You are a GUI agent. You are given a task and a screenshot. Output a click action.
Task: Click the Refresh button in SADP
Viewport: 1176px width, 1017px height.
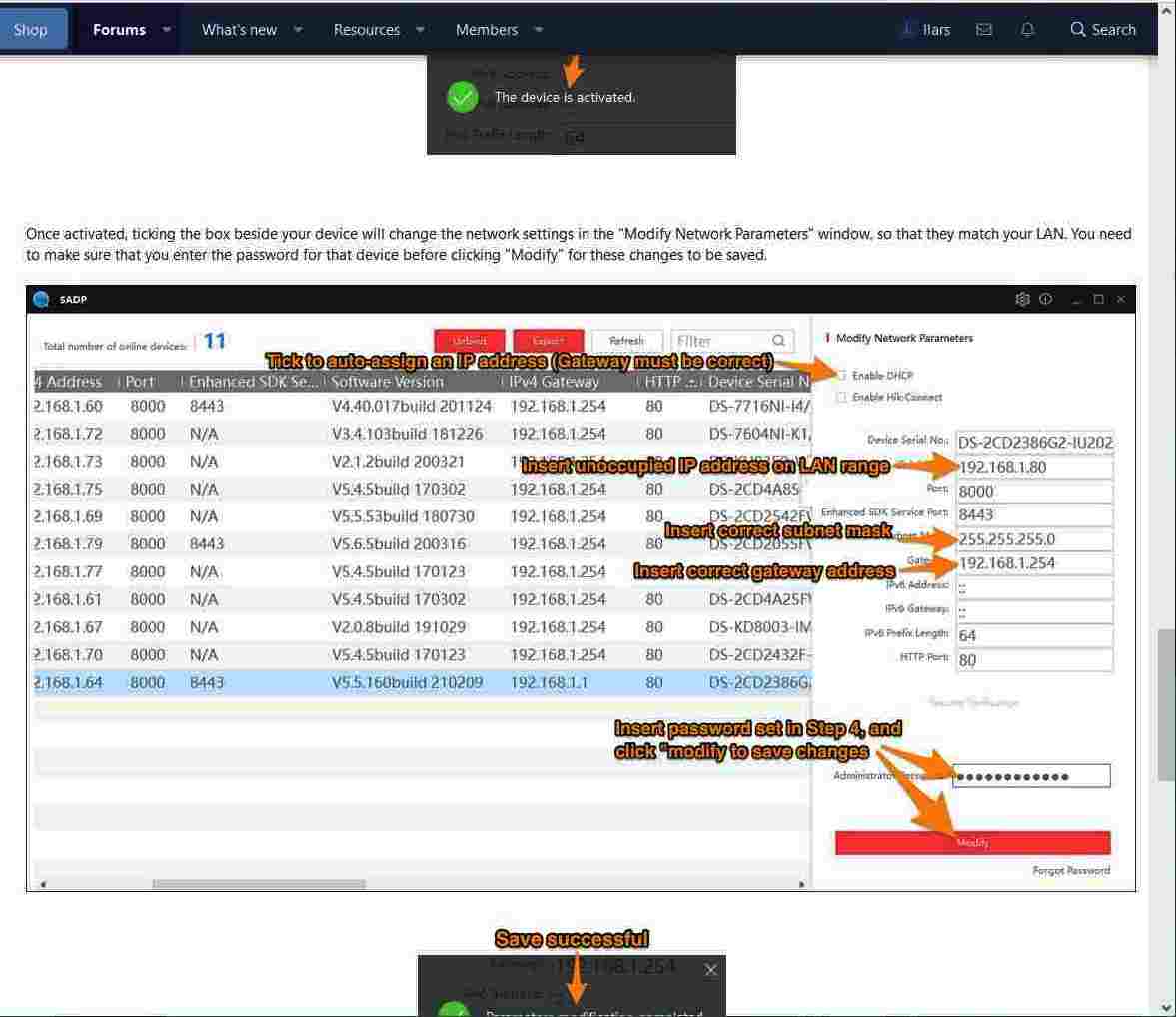click(626, 341)
